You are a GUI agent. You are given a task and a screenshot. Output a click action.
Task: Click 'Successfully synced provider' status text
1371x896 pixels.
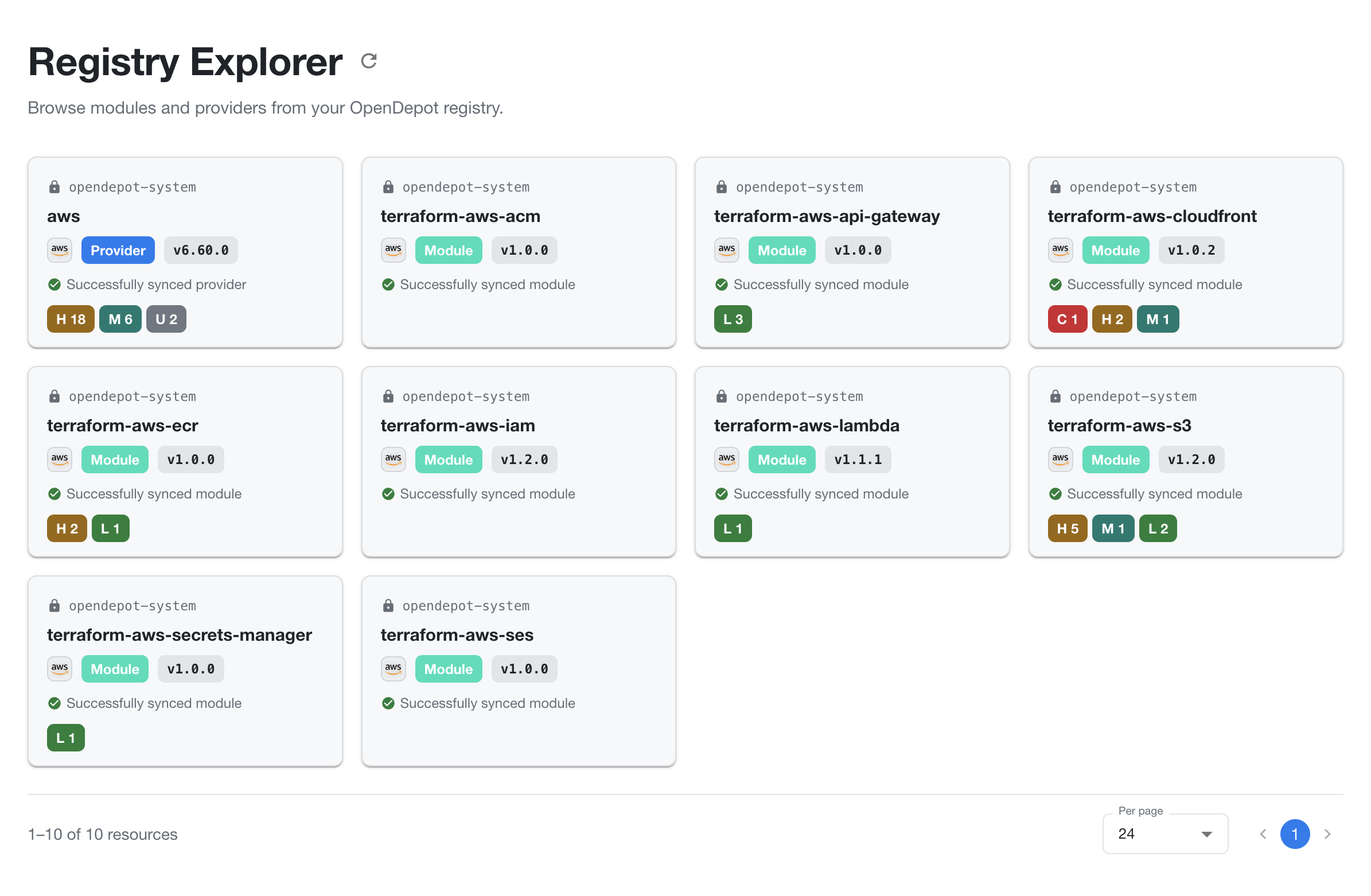[156, 285]
